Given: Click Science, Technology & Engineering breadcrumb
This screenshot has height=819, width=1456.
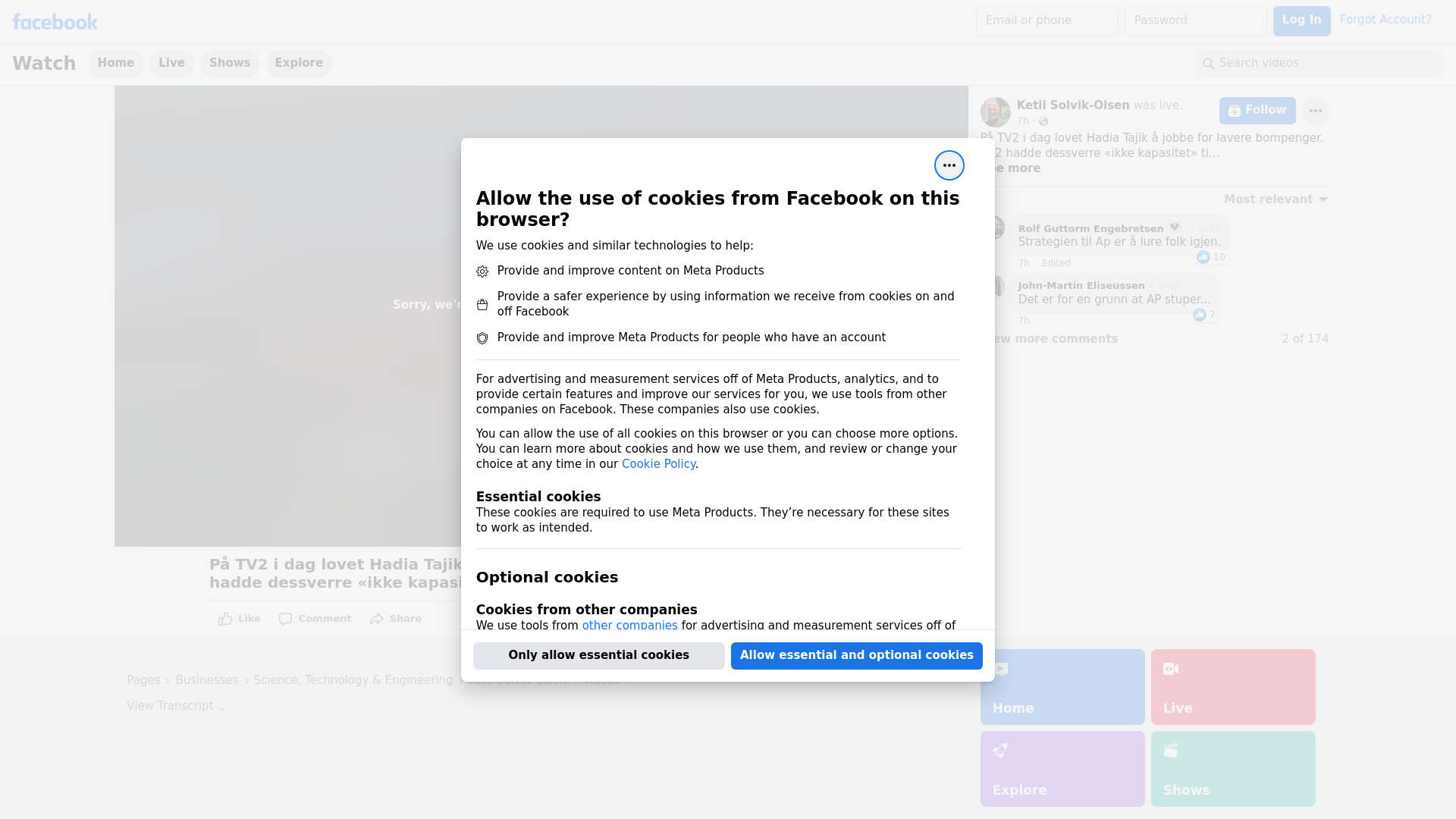Looking at the screenshot, I should [353, 680].
